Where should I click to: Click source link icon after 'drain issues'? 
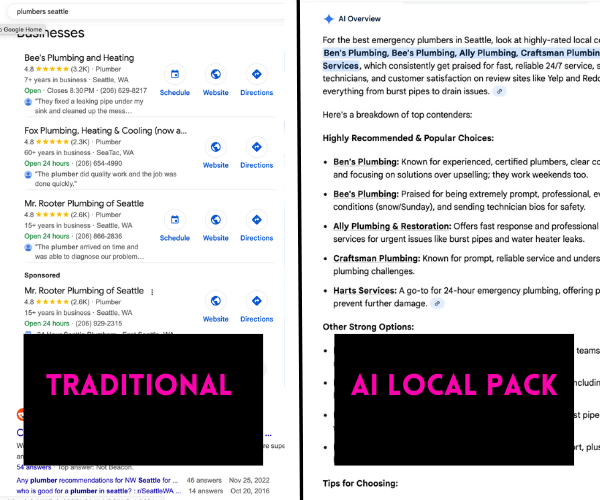coord(500,91)
